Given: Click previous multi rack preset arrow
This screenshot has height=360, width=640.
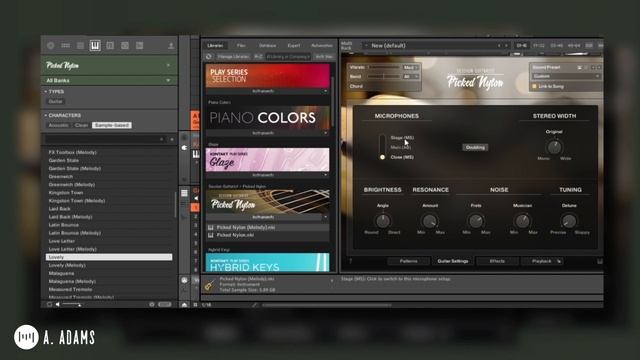Looking at the screenshot, I should pos(499,46).
